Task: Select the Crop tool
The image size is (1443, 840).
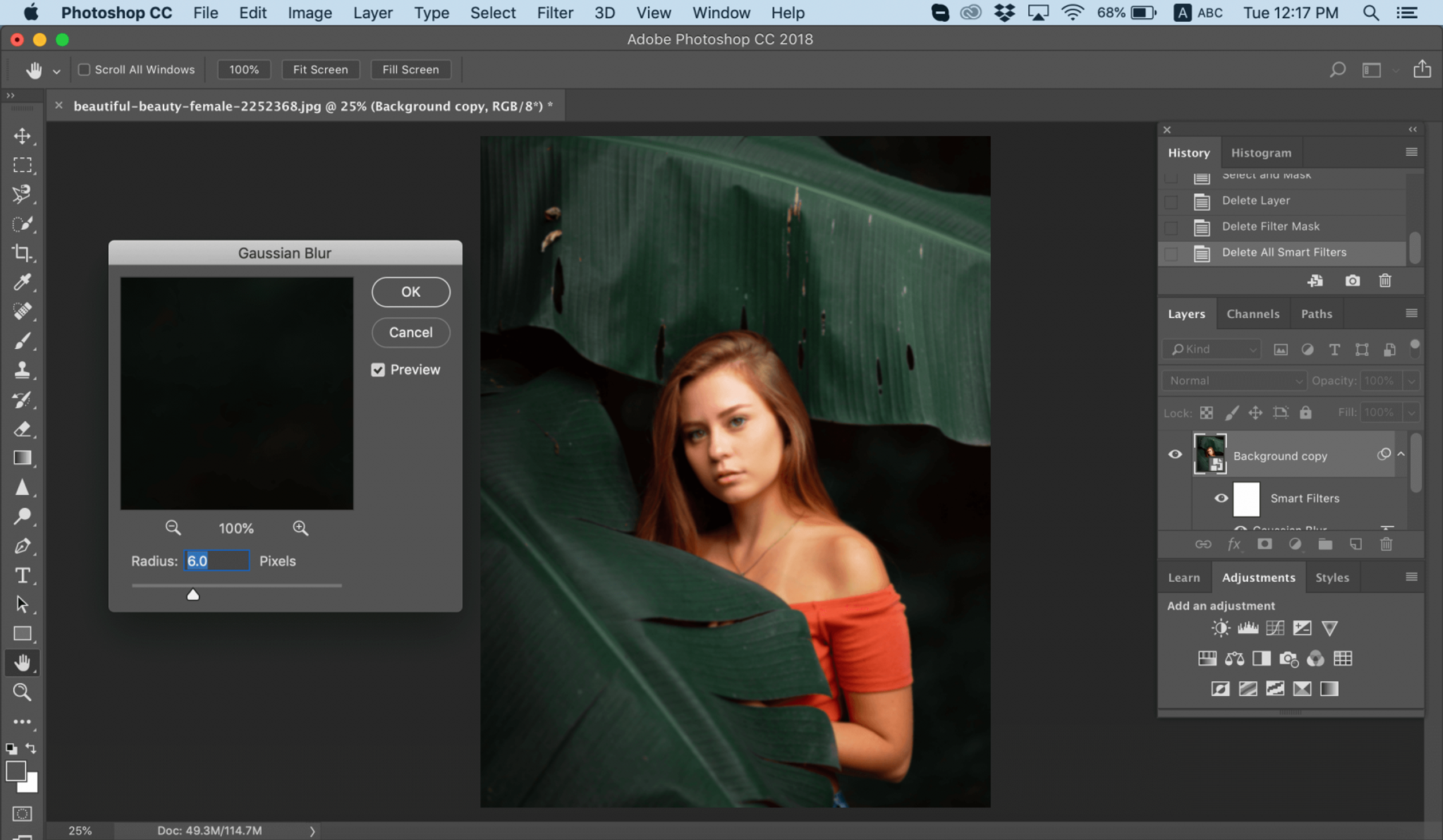Action: click(x=23, y=252)
